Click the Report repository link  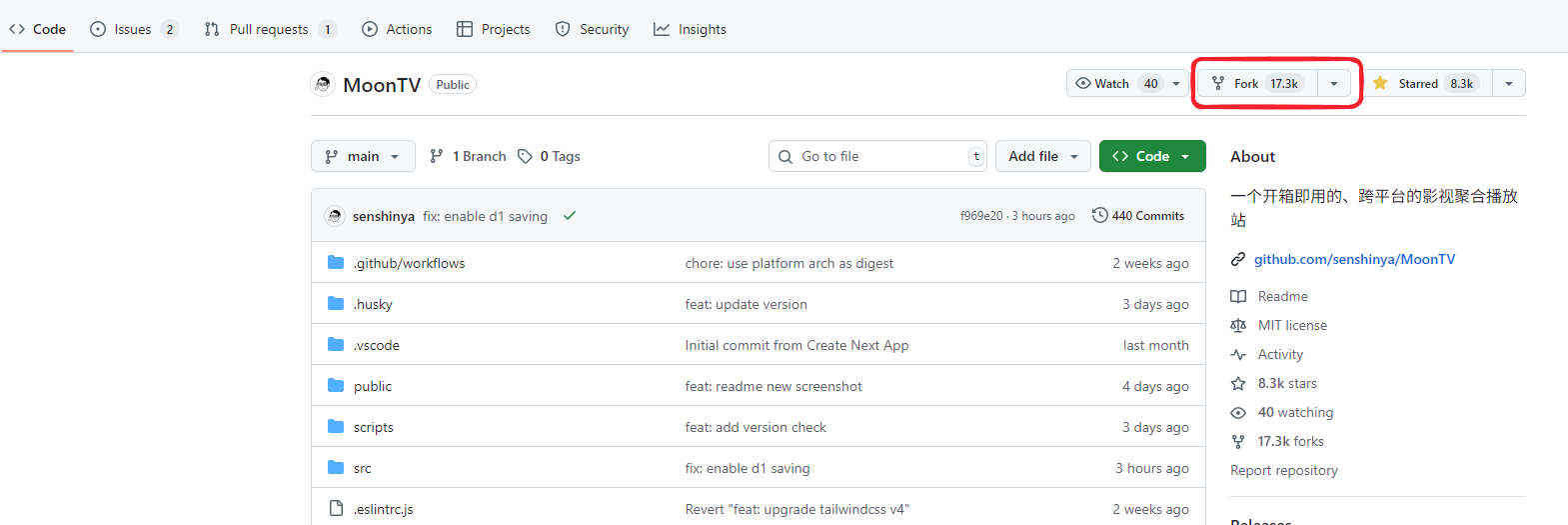coord(1284,470)
